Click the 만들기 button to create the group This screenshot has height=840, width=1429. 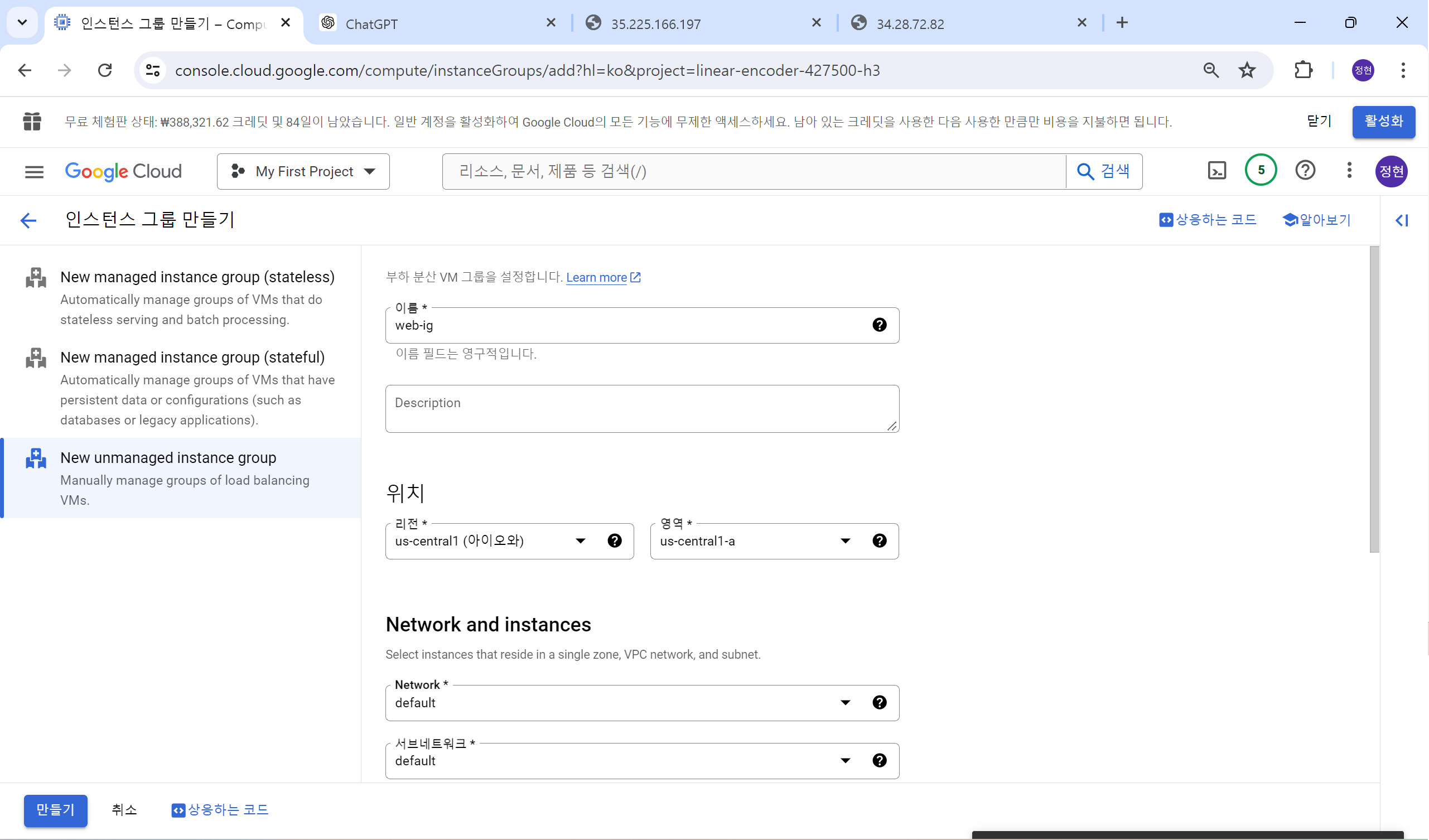tap(55, 810)
